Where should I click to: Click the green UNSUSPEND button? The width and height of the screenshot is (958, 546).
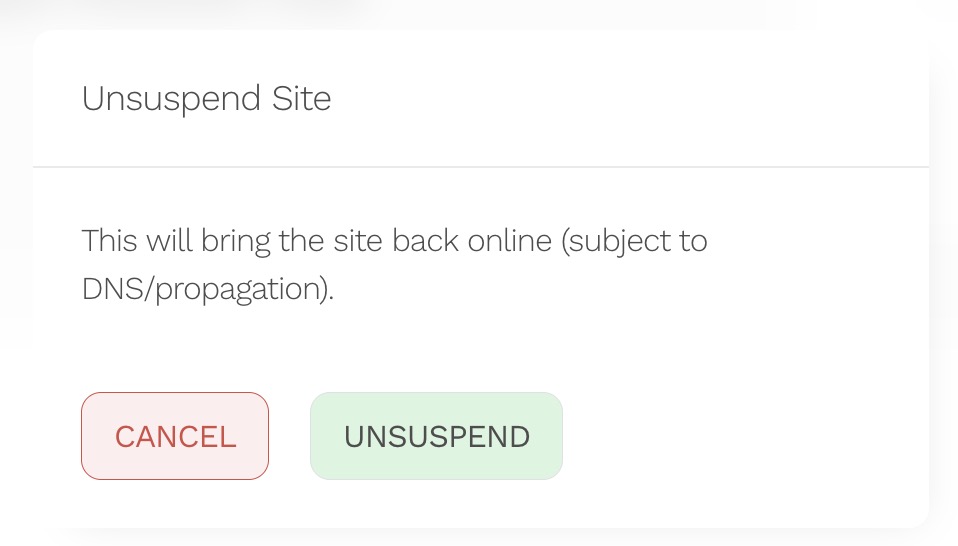(x=436, y=436)
